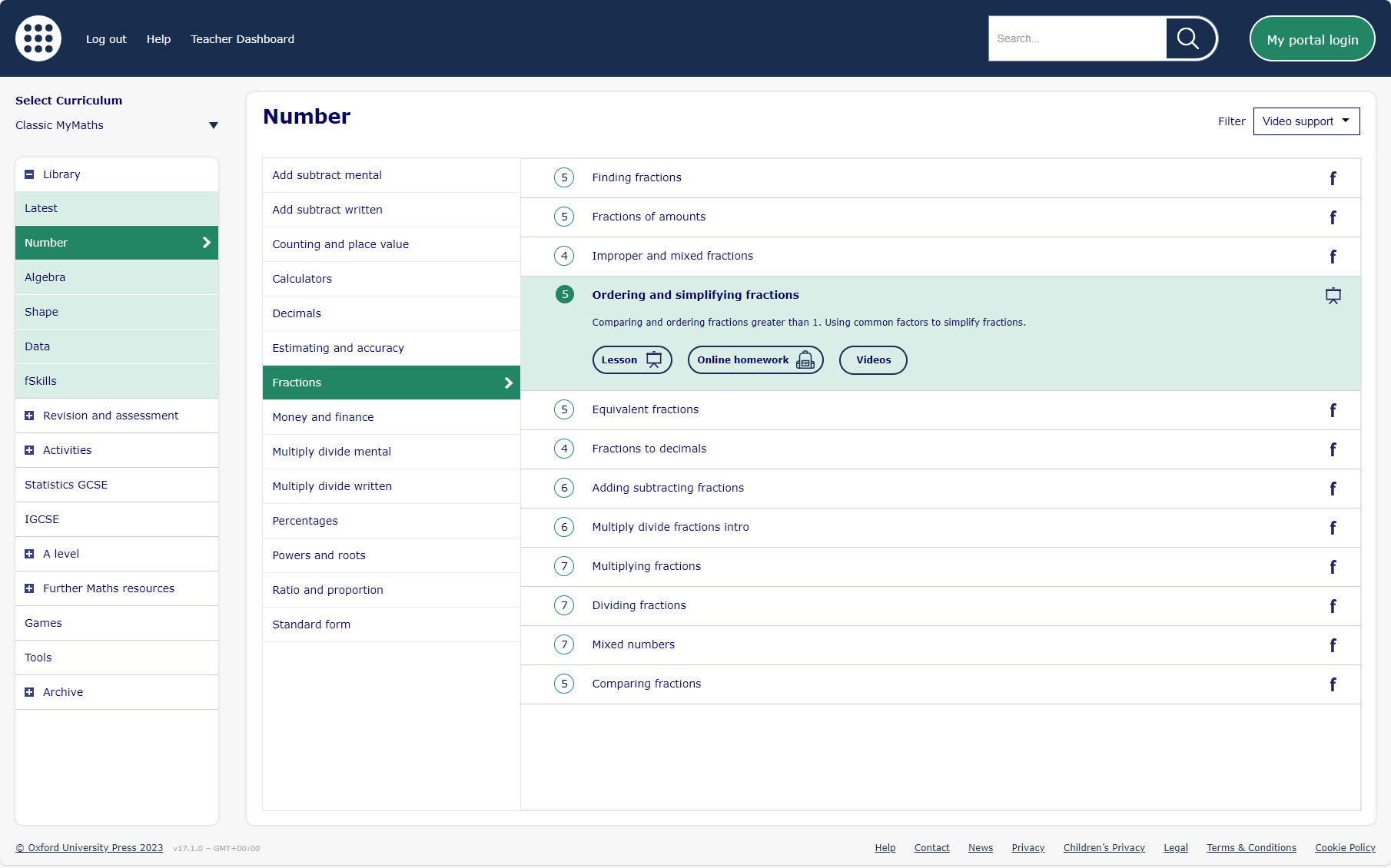Open the Percentages topic
The width and height of the screenshot is (1391, 868).
[391, 521]
